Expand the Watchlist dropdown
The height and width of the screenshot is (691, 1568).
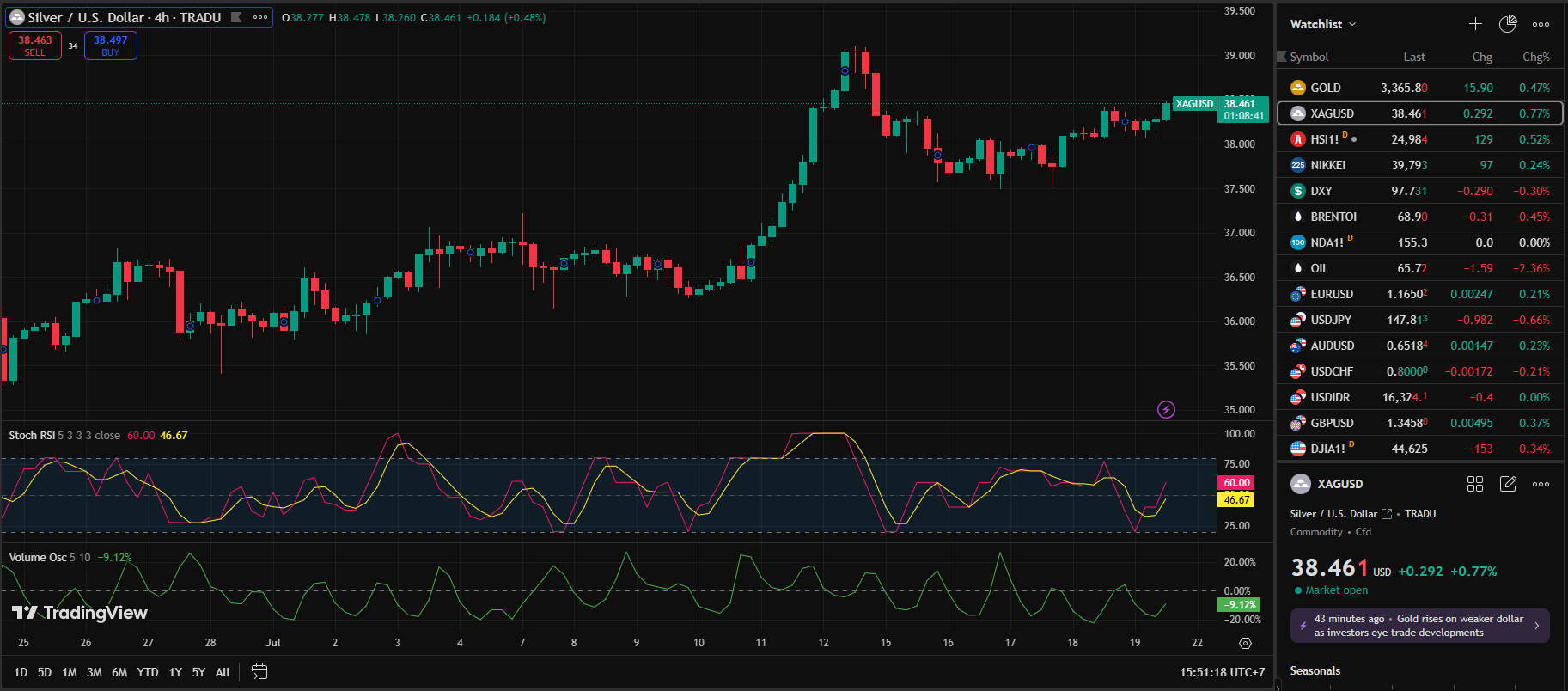(x=1323, y=24)
